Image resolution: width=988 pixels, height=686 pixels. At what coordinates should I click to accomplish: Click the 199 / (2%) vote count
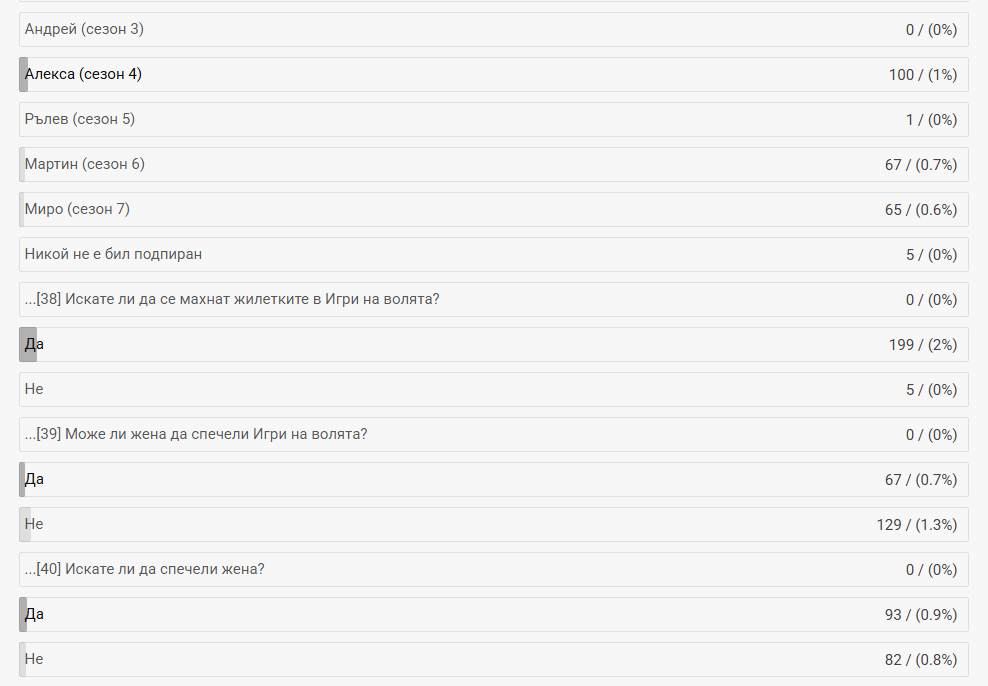point(922,345)
